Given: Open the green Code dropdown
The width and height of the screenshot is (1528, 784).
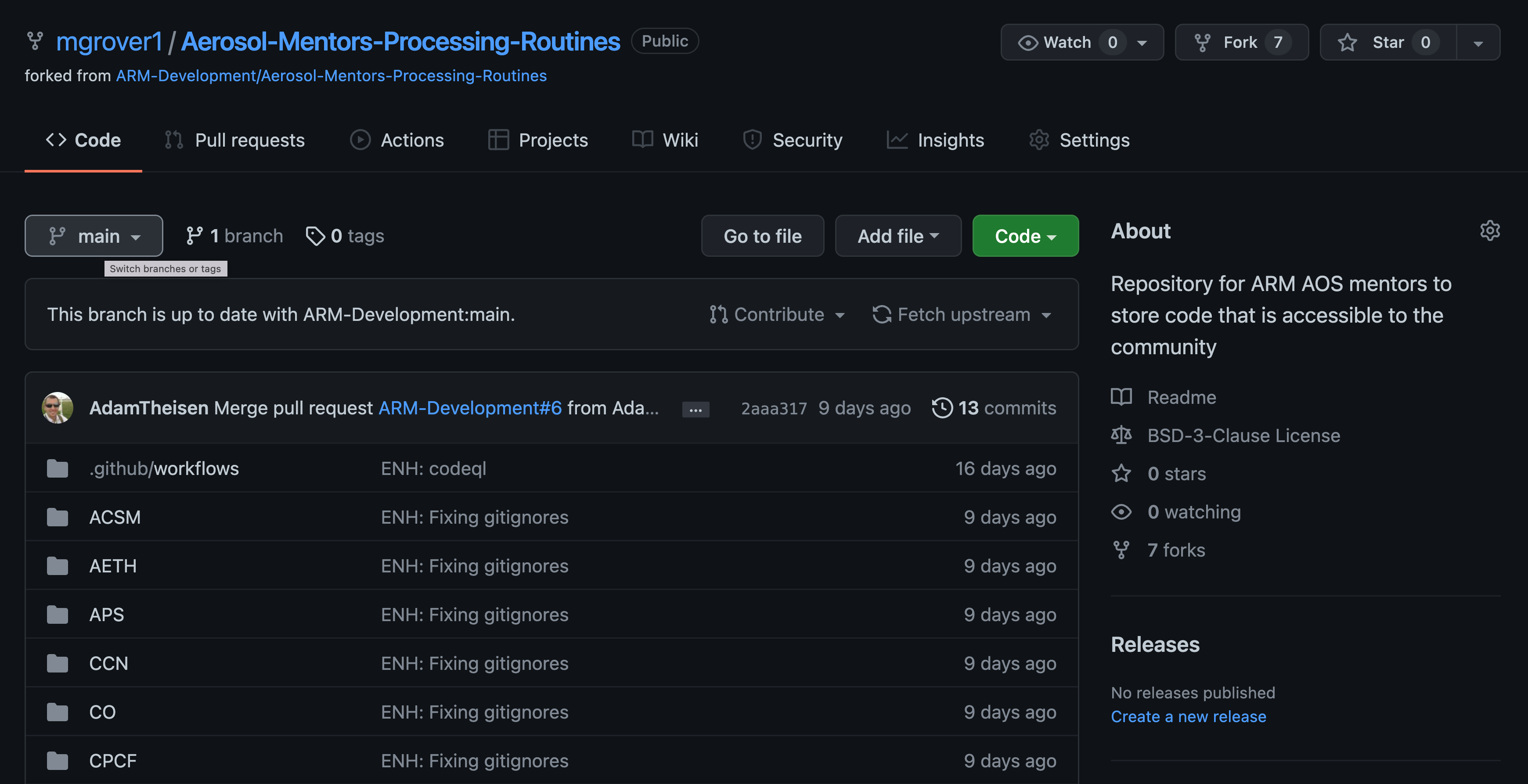Looking at the screenshot, I should click(1025, 235).
